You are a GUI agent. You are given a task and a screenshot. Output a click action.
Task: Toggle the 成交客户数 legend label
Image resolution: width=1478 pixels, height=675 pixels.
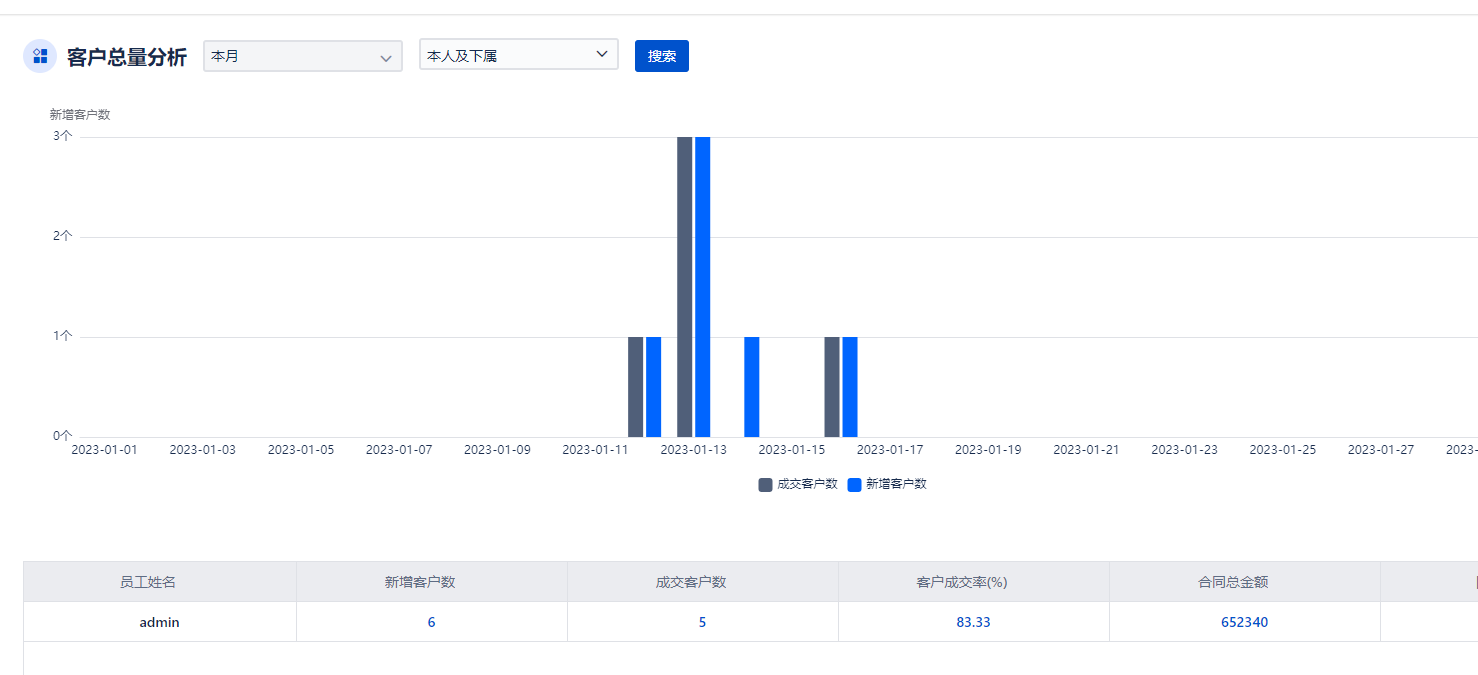tap(807, 484)
